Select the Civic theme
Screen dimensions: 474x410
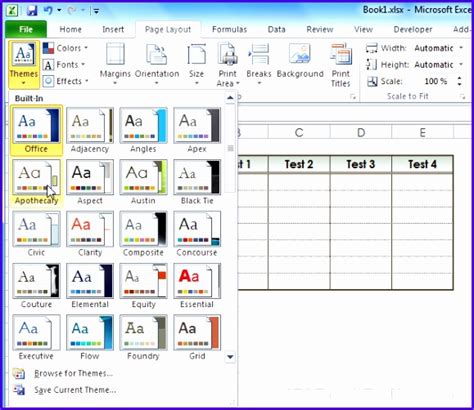(x=36, y=234)
